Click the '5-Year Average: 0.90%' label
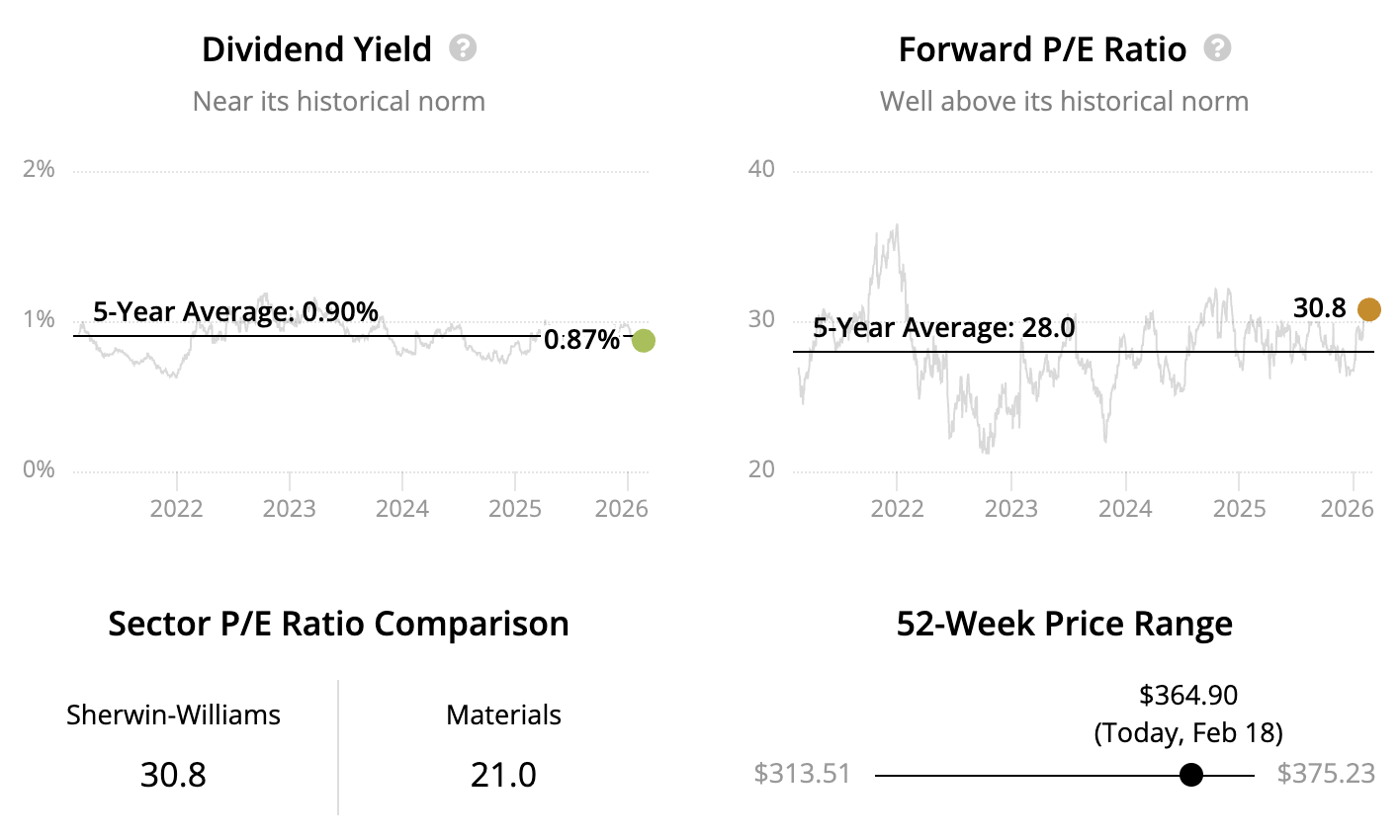The image size is (1400, 840). (235, 312)
